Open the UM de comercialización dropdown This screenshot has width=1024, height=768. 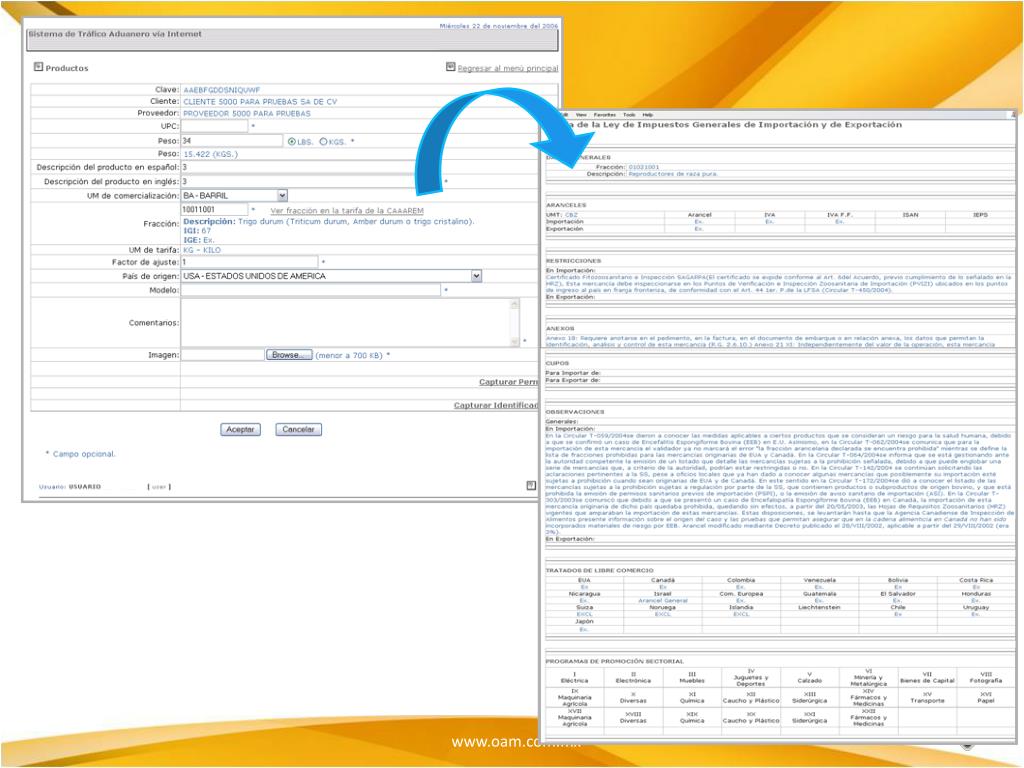[282, 195]
